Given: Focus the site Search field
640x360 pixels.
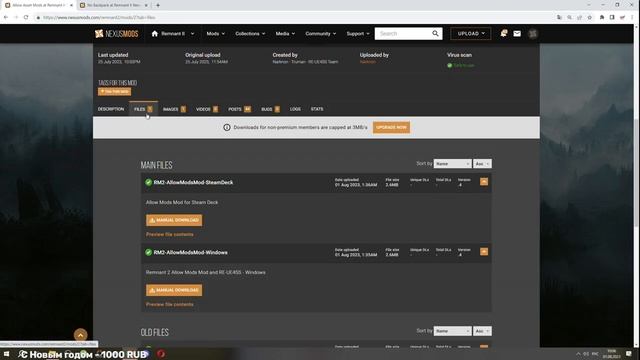Looking at the screenshot, I should [403, 34].
